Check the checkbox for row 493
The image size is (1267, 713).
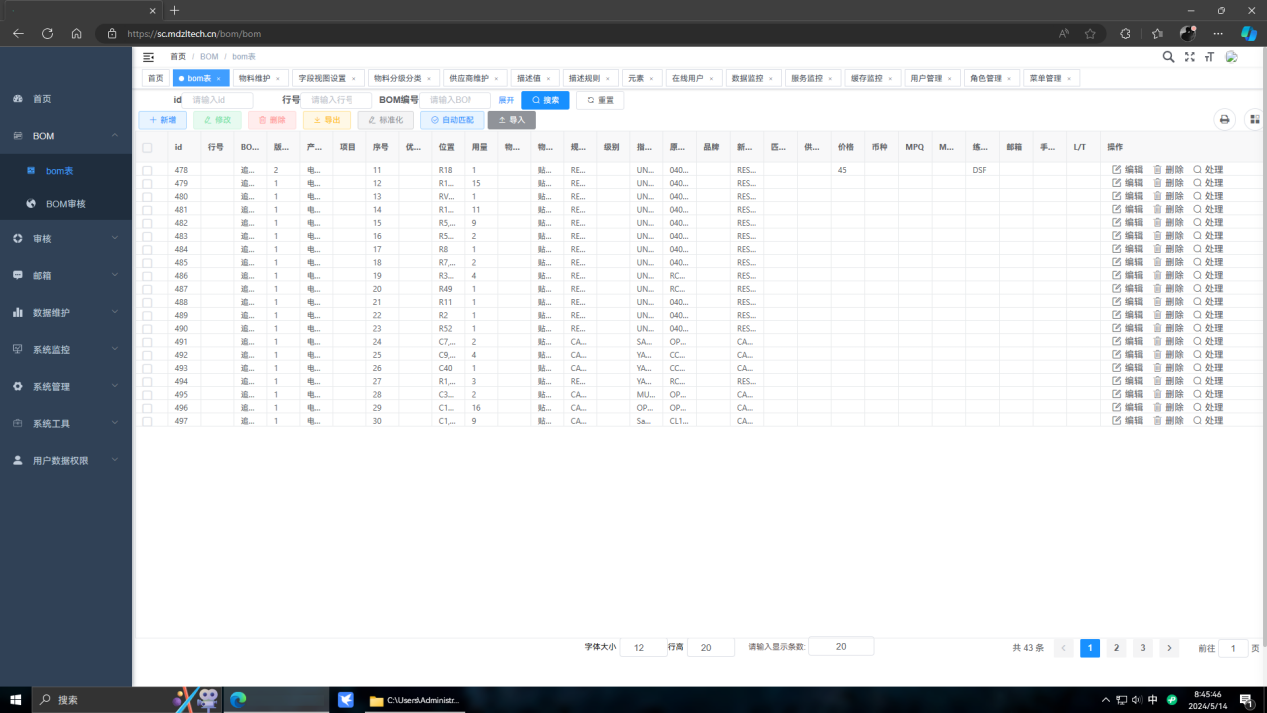[148, 368]
